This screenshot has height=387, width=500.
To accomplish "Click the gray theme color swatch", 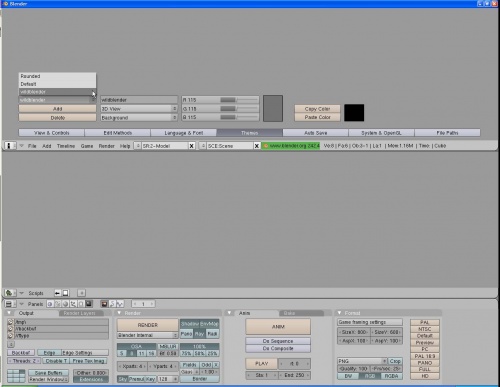I will (273, 108).
